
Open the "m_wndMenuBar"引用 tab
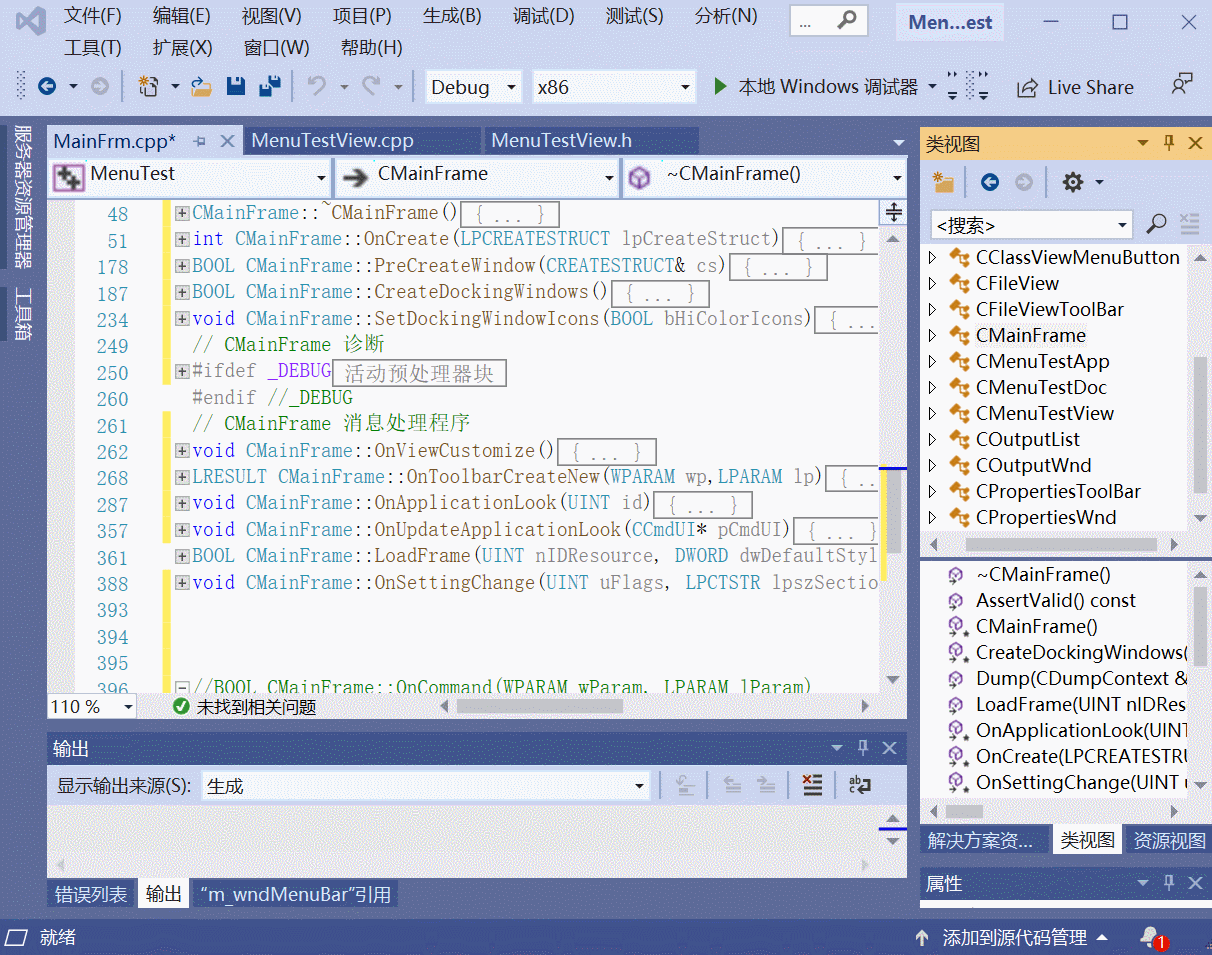[295, 894]
